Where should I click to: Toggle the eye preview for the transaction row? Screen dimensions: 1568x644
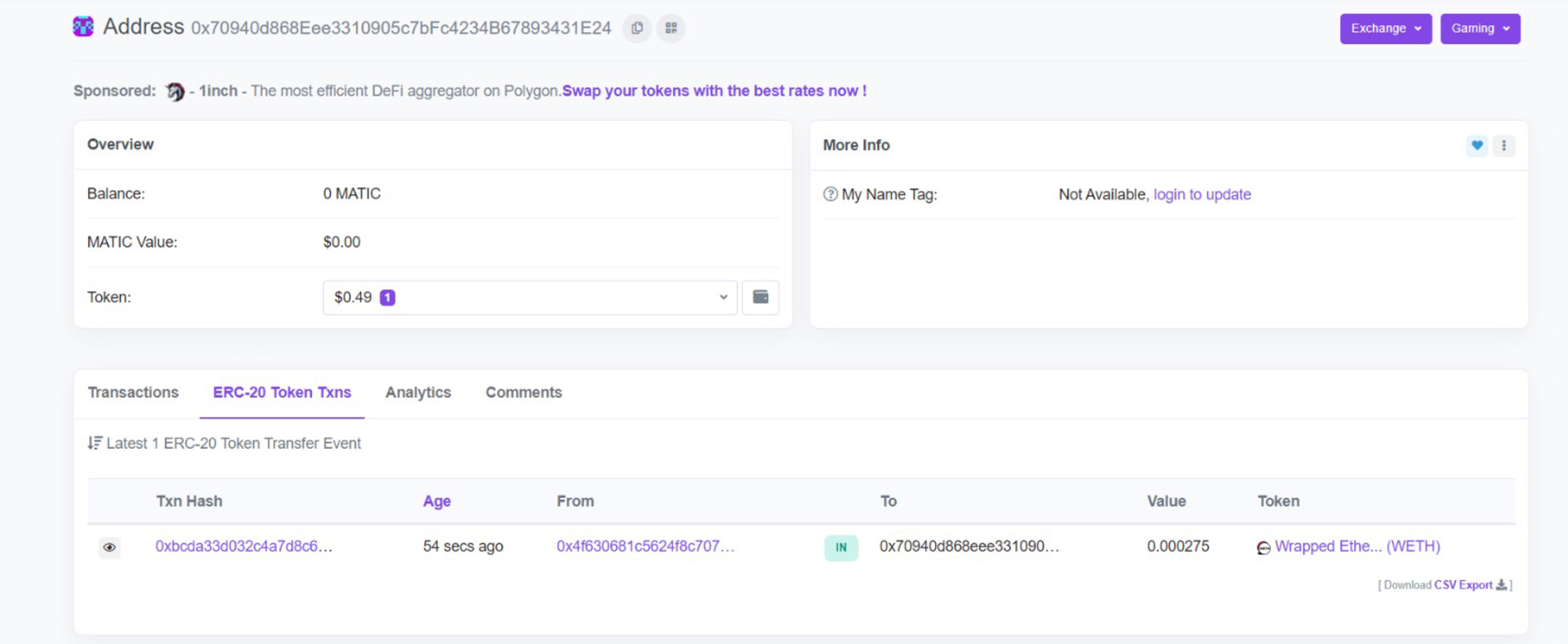point(109,548)
